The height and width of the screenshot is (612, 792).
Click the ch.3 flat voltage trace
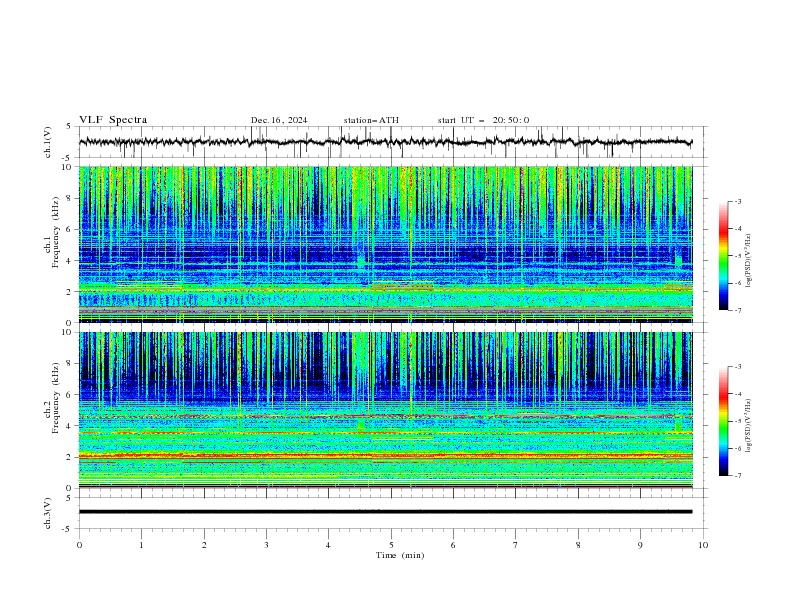coord(385,512)
